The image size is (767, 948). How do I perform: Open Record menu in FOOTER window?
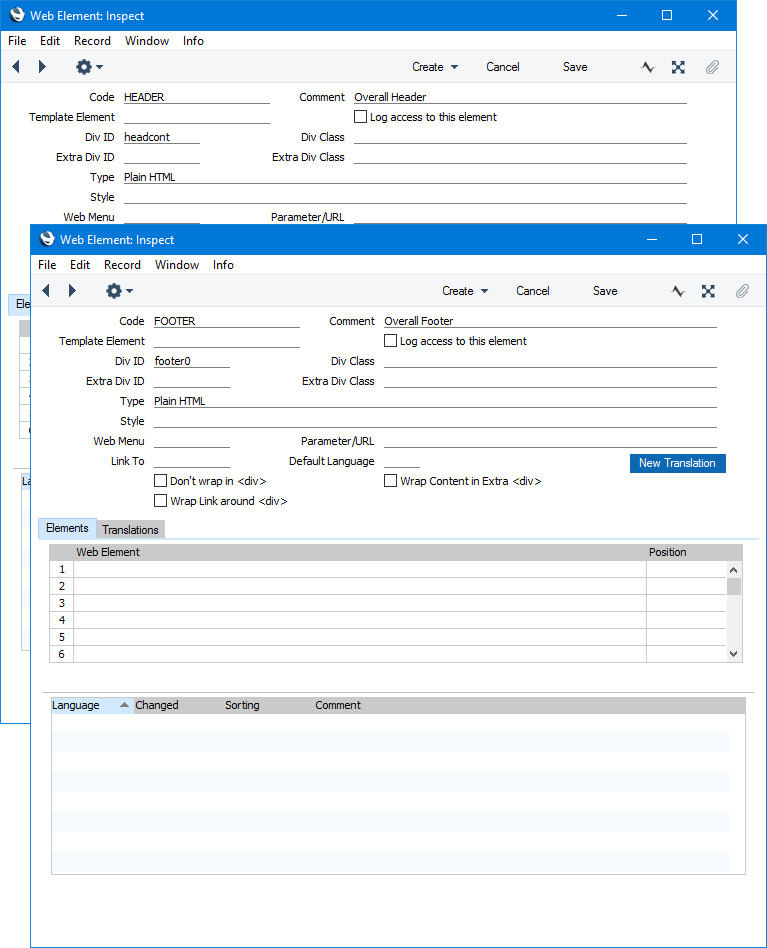(x=122, y=265)
